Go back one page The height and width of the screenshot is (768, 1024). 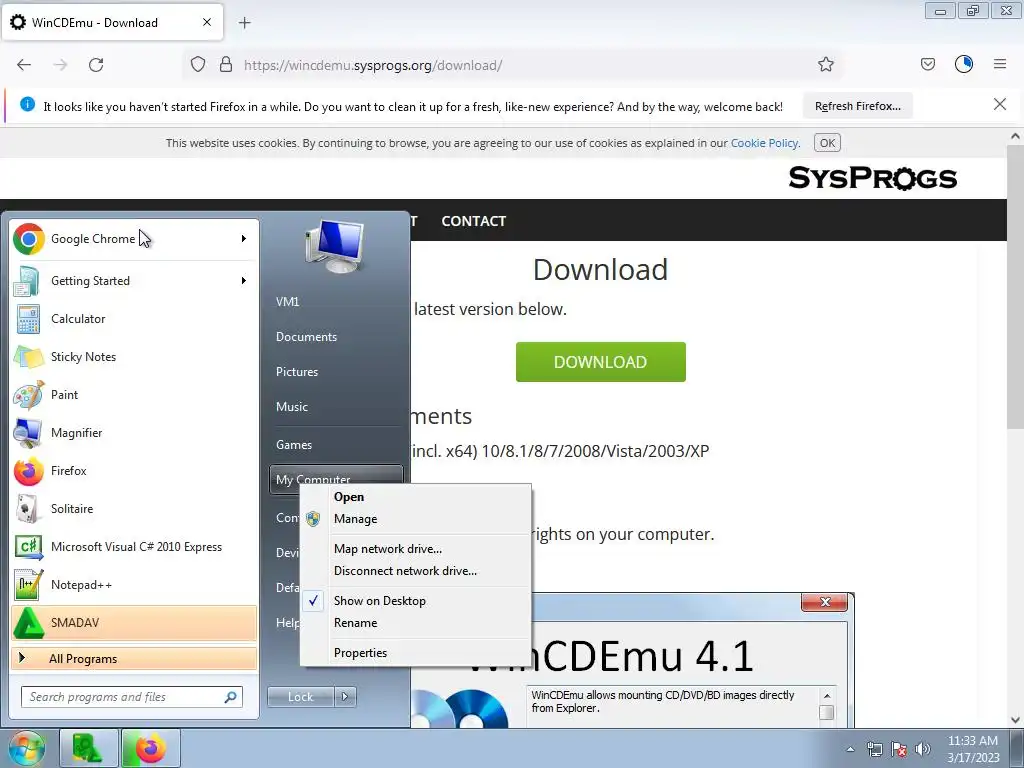pos(24,65)
